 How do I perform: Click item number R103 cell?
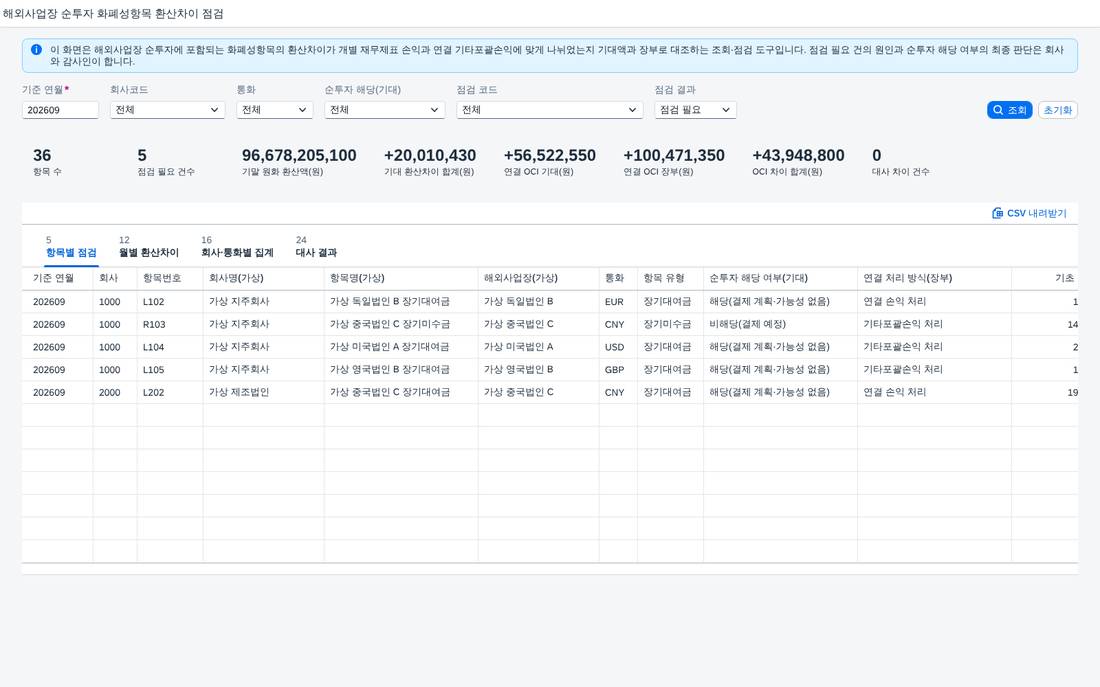170,324
